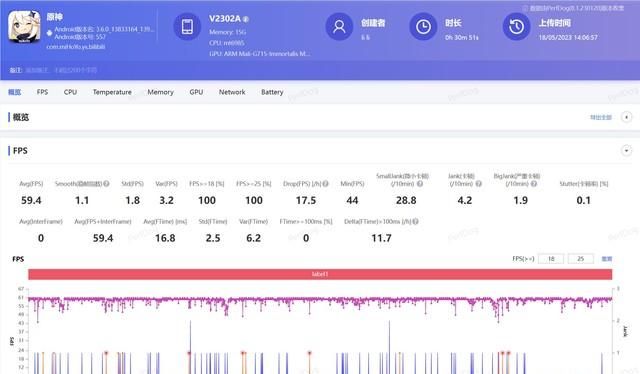Click the duration clock icon
640x374 pixels.
click(x=423, y=27)
